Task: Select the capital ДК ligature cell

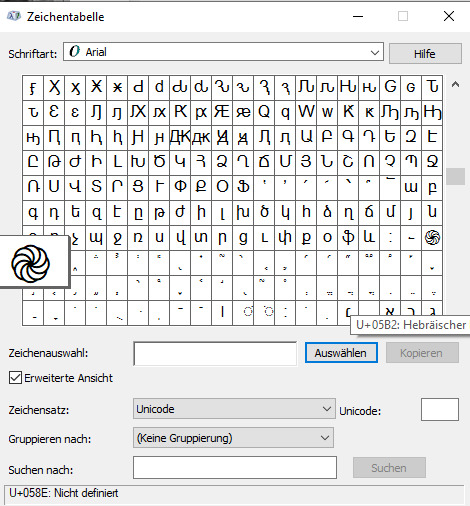Action: coord(180,137)
